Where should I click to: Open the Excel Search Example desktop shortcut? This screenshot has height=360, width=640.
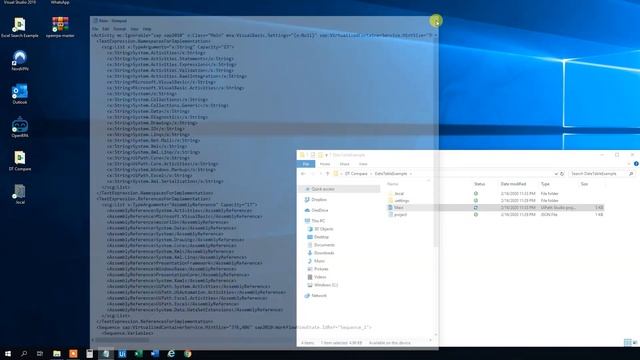[x=19, y=28]
